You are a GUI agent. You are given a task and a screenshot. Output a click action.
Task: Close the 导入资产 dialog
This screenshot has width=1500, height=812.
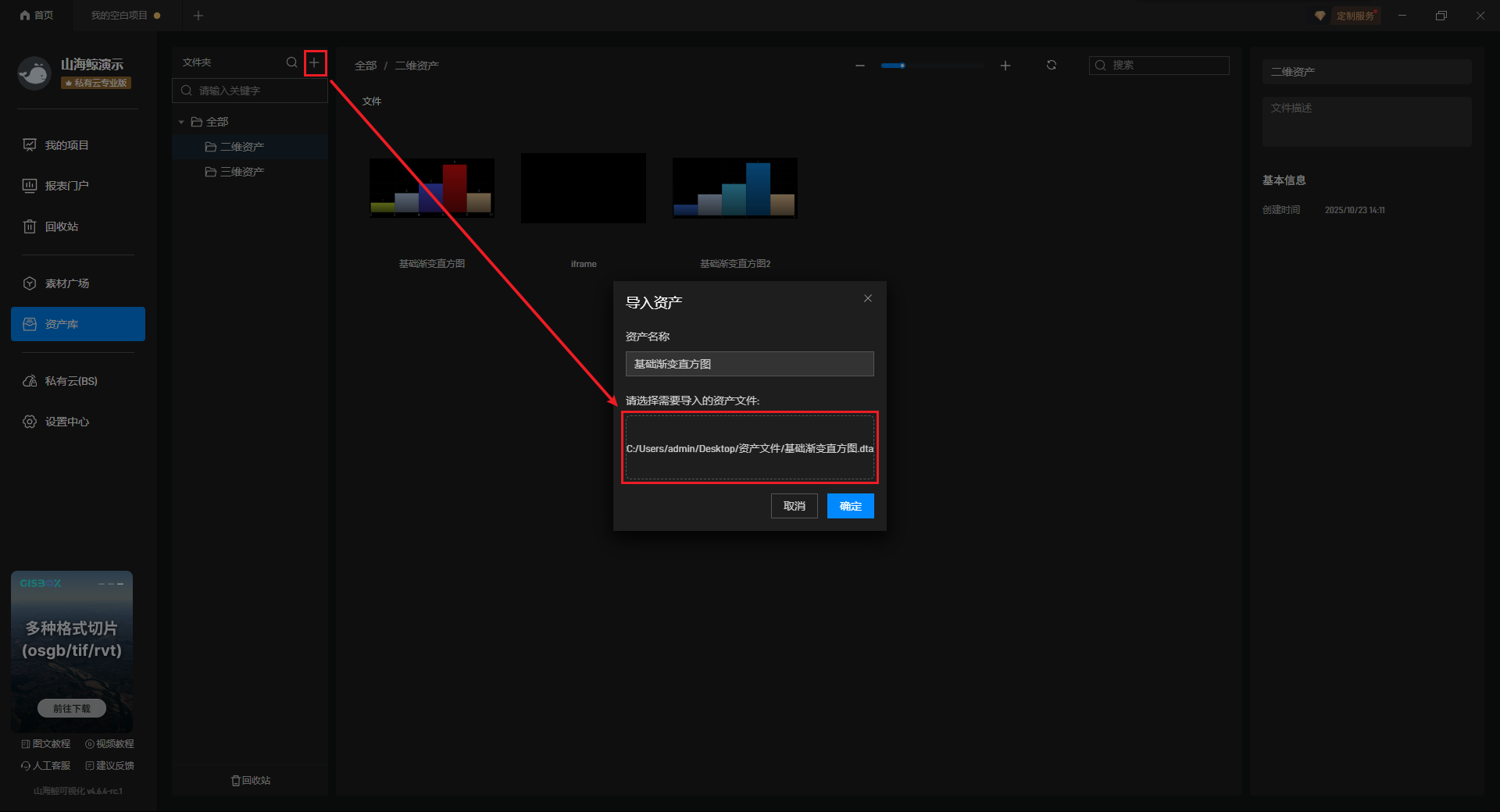coord(868,298)
